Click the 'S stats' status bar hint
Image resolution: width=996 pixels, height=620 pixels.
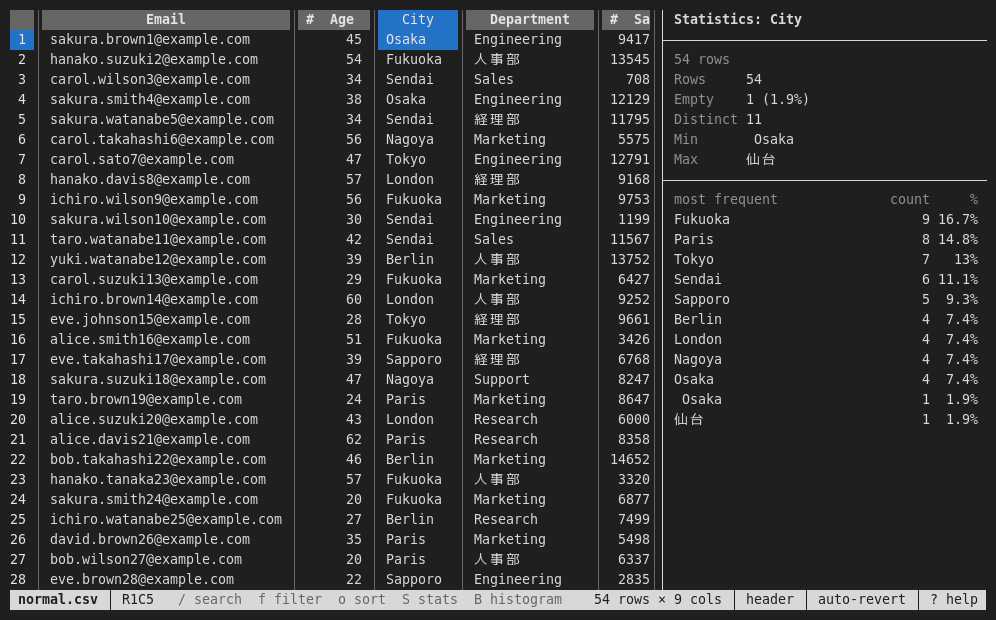[429, 600]
